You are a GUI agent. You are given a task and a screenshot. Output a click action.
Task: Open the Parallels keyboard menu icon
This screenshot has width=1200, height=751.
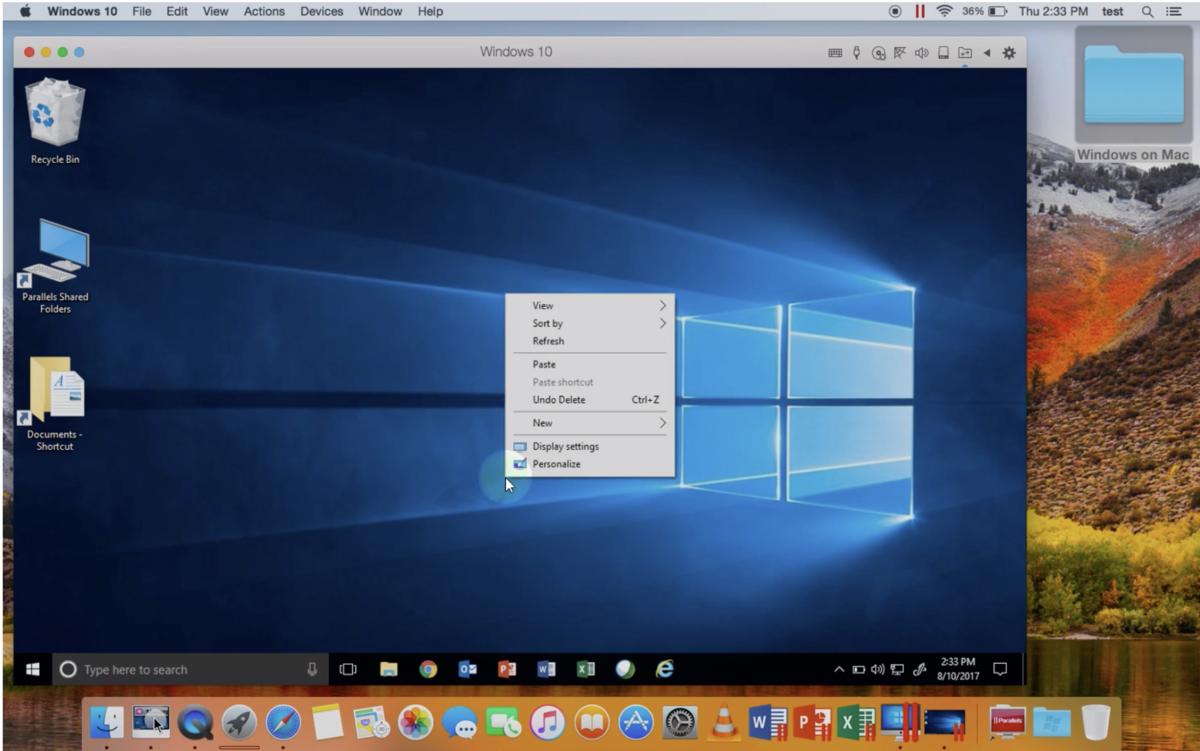(x=835, y=53)
